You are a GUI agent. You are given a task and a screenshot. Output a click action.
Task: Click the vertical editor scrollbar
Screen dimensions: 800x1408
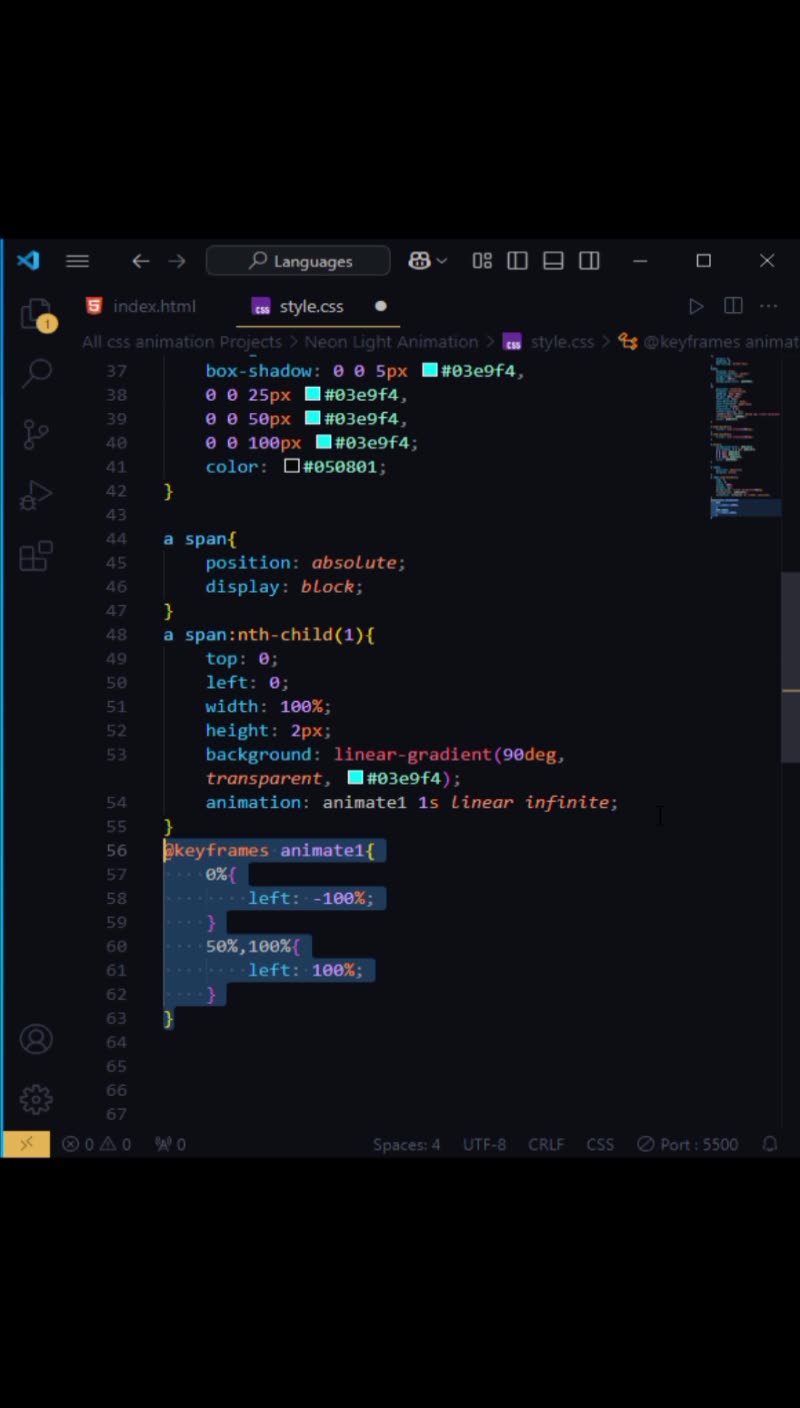click(x=790, y=667)
